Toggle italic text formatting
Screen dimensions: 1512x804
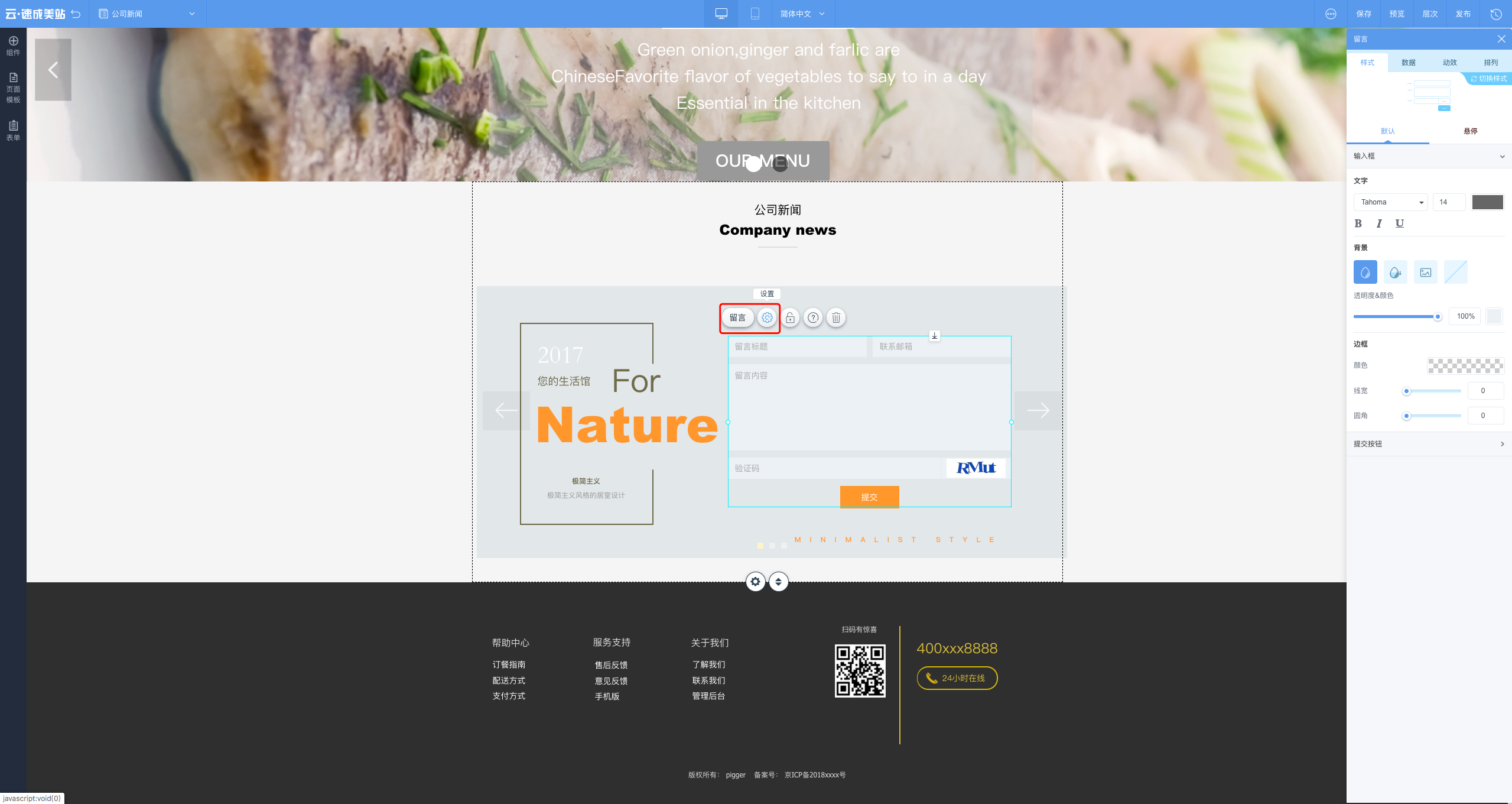[1378, 223]
